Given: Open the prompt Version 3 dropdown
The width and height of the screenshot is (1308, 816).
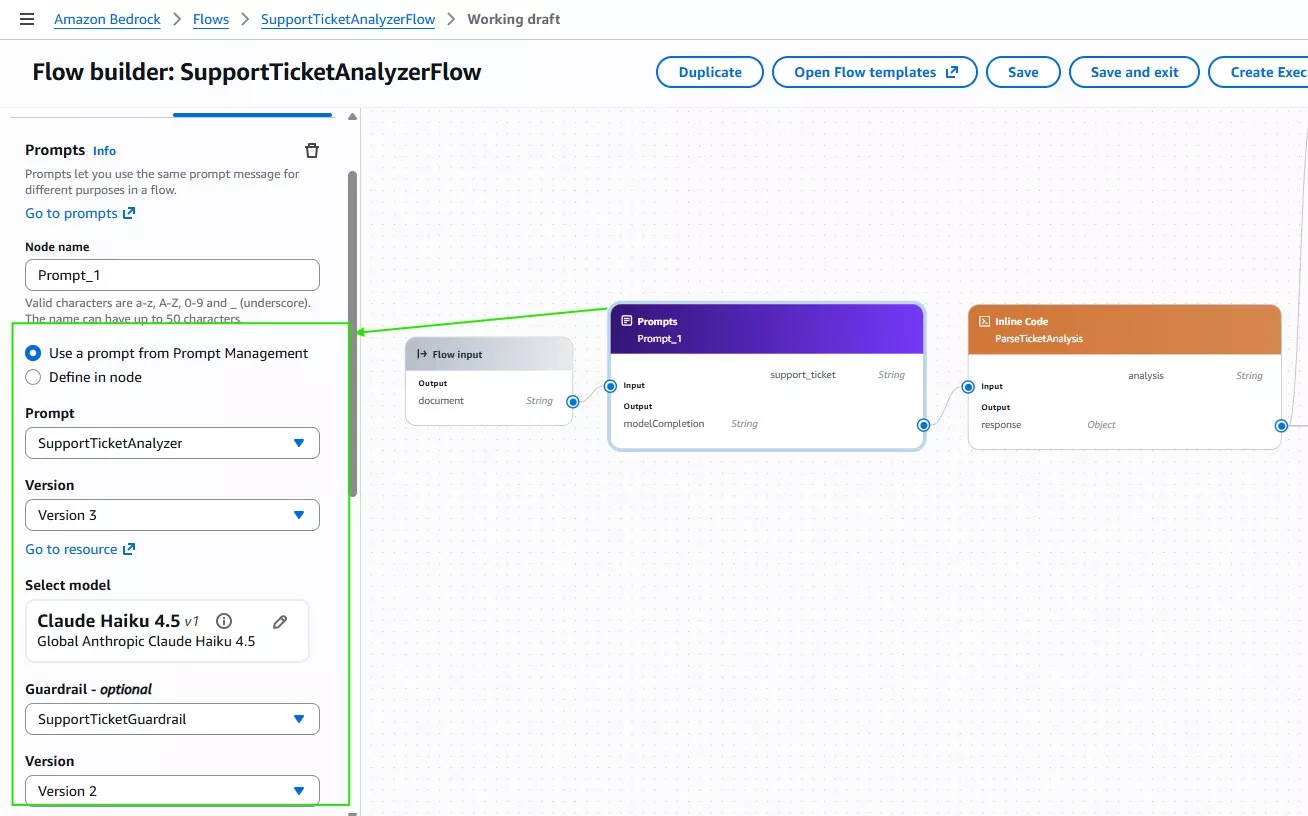Looking at the screenshot, I should (x=172, y=515).
